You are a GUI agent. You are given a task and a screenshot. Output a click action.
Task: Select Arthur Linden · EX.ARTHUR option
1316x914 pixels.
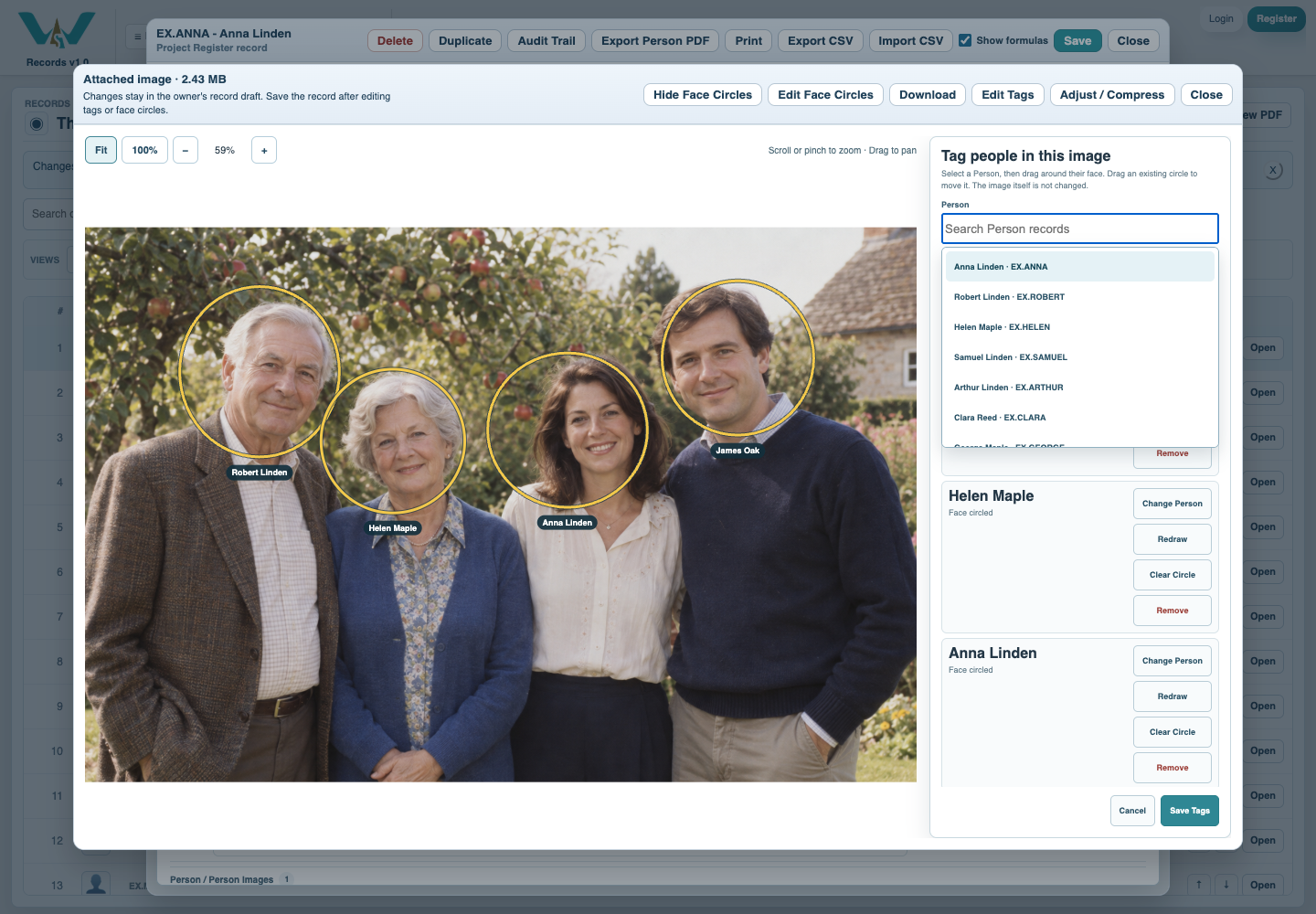1080,388
